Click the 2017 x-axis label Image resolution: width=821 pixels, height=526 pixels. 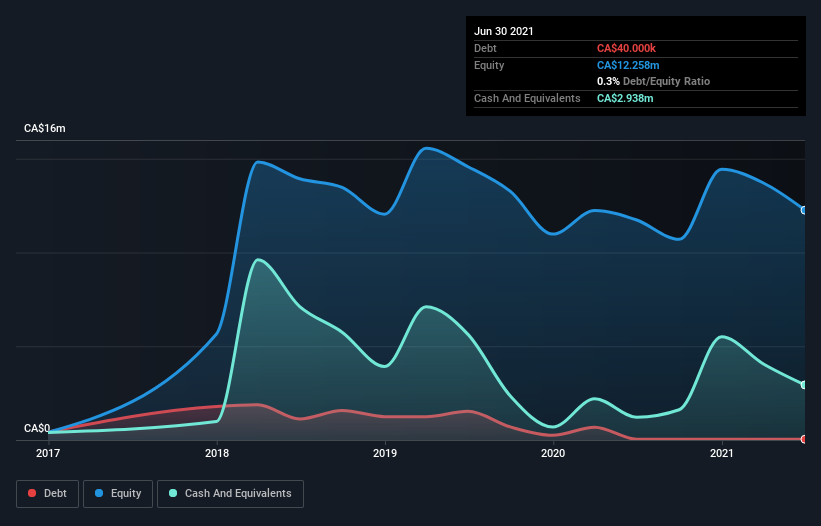(x=48, y=453)
